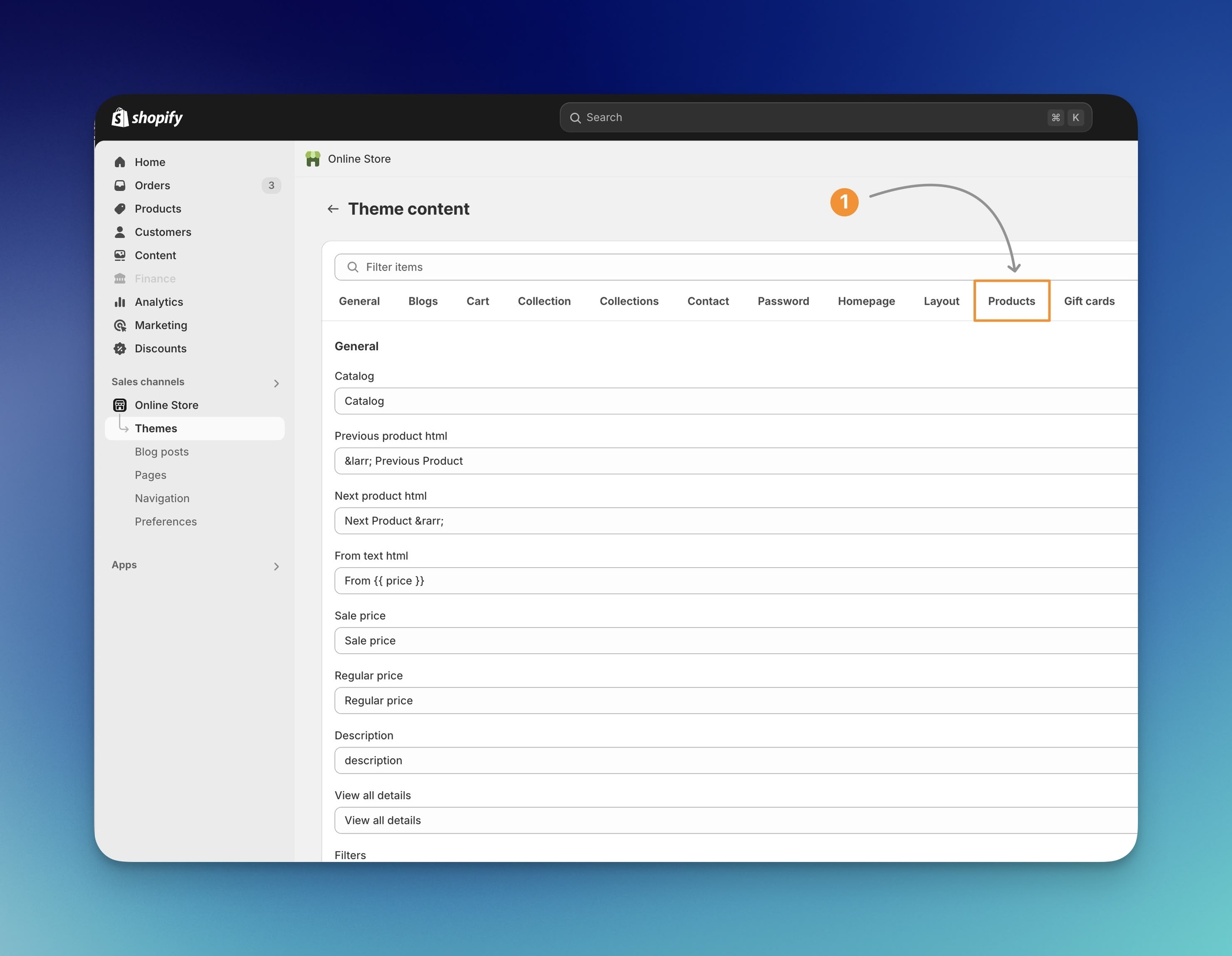Switch to the Products tab
Image resolution: width=1232 pixels, height=956 pixels.
click(x=1011, y=301)
